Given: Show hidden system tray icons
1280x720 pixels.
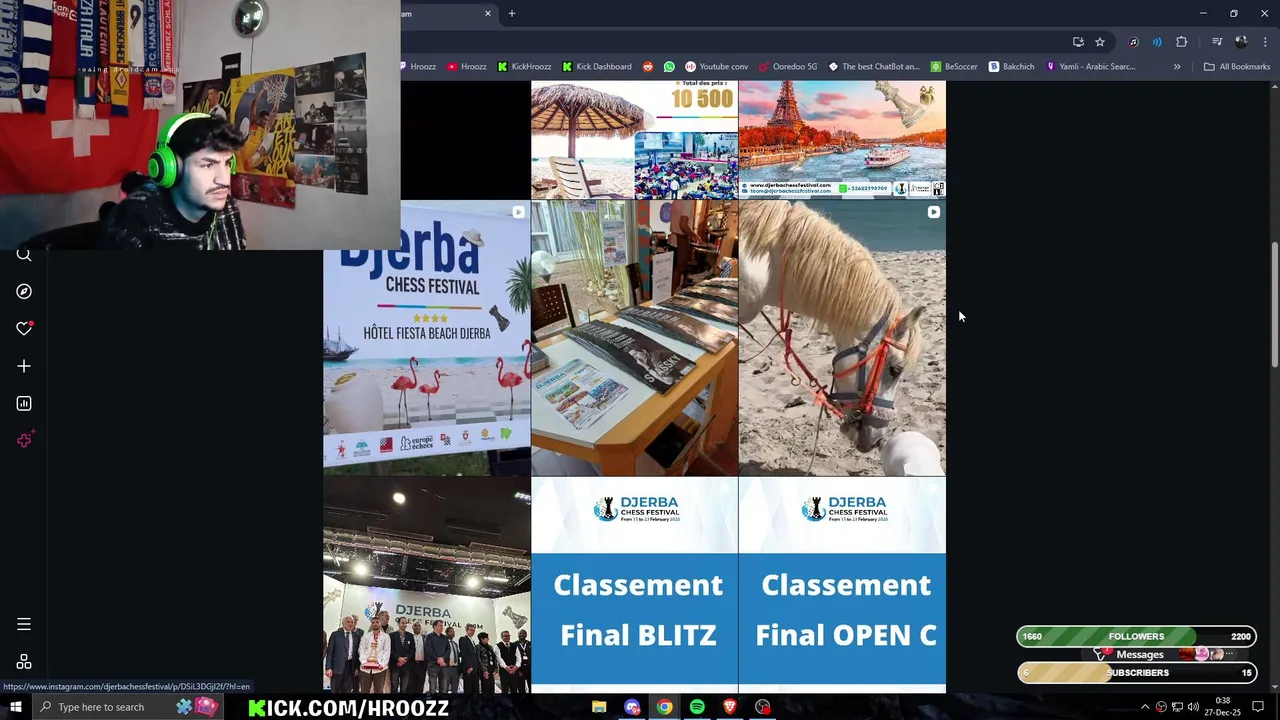Looking at the screenshot, I should point(1144,707).
